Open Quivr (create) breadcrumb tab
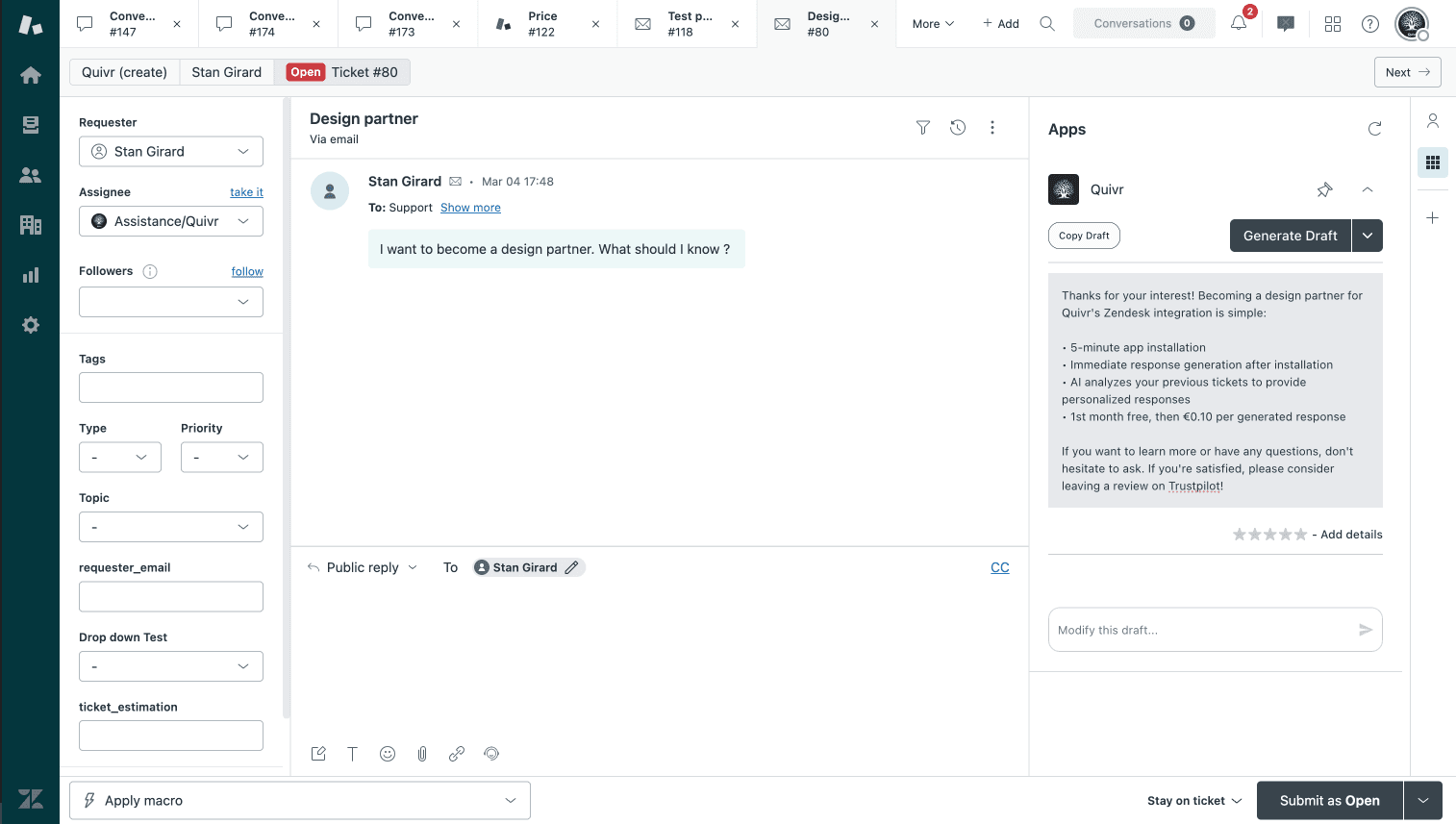The image size is (1456, 824). (x=125, y=72)
